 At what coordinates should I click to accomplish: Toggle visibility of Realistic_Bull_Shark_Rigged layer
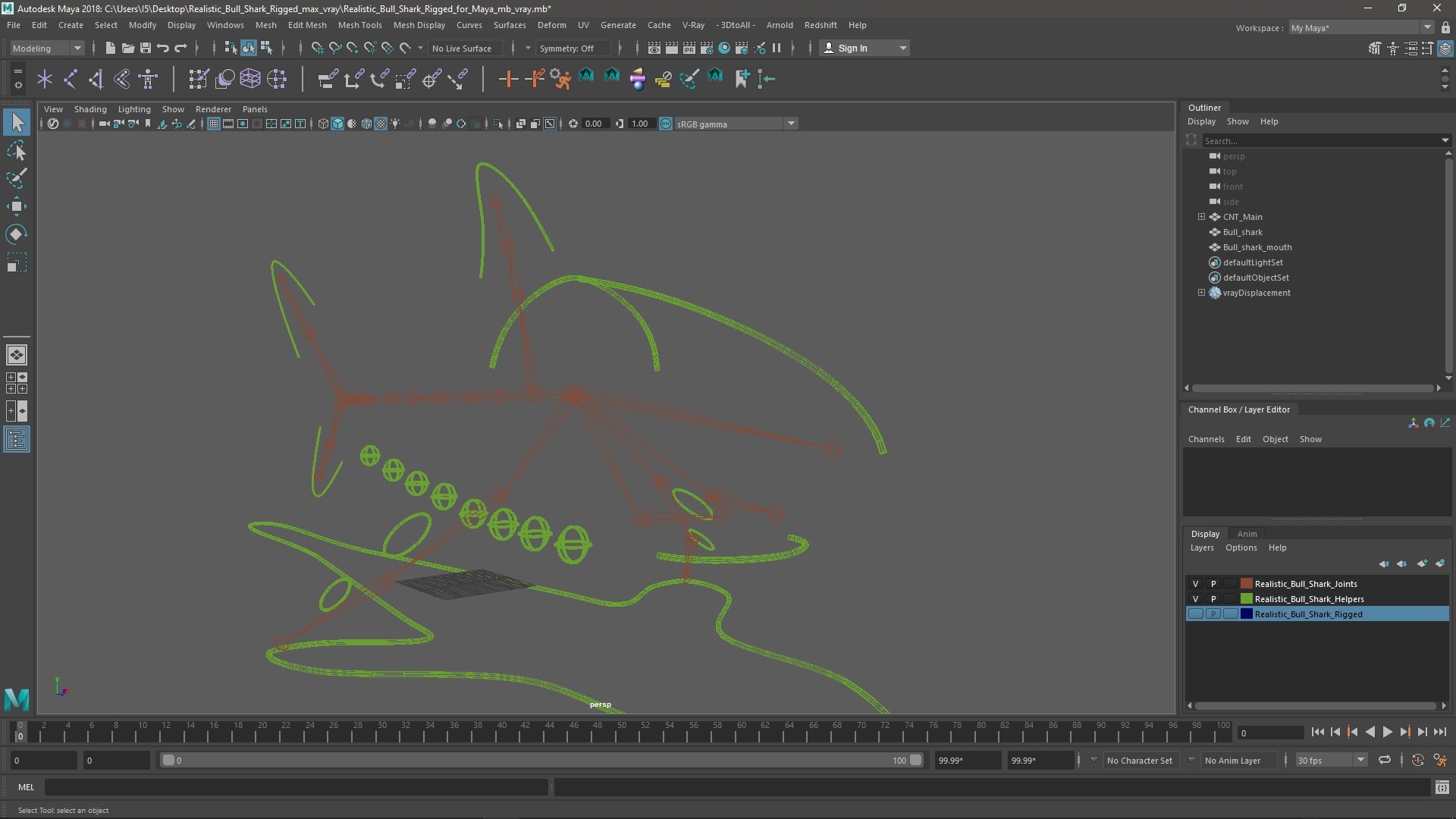coord(1196,614)
